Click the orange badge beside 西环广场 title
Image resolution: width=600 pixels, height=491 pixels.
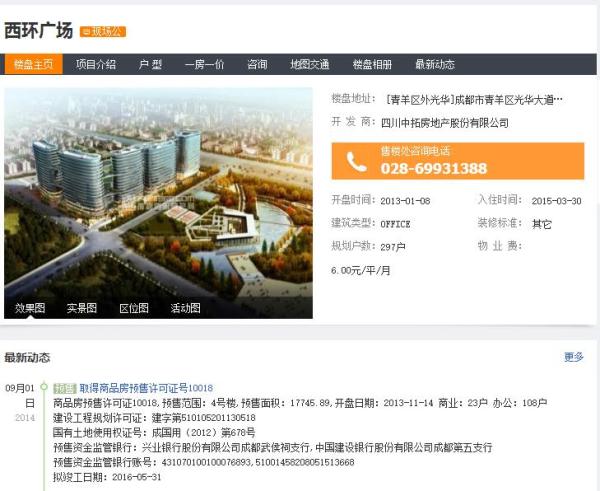point(103,31)
